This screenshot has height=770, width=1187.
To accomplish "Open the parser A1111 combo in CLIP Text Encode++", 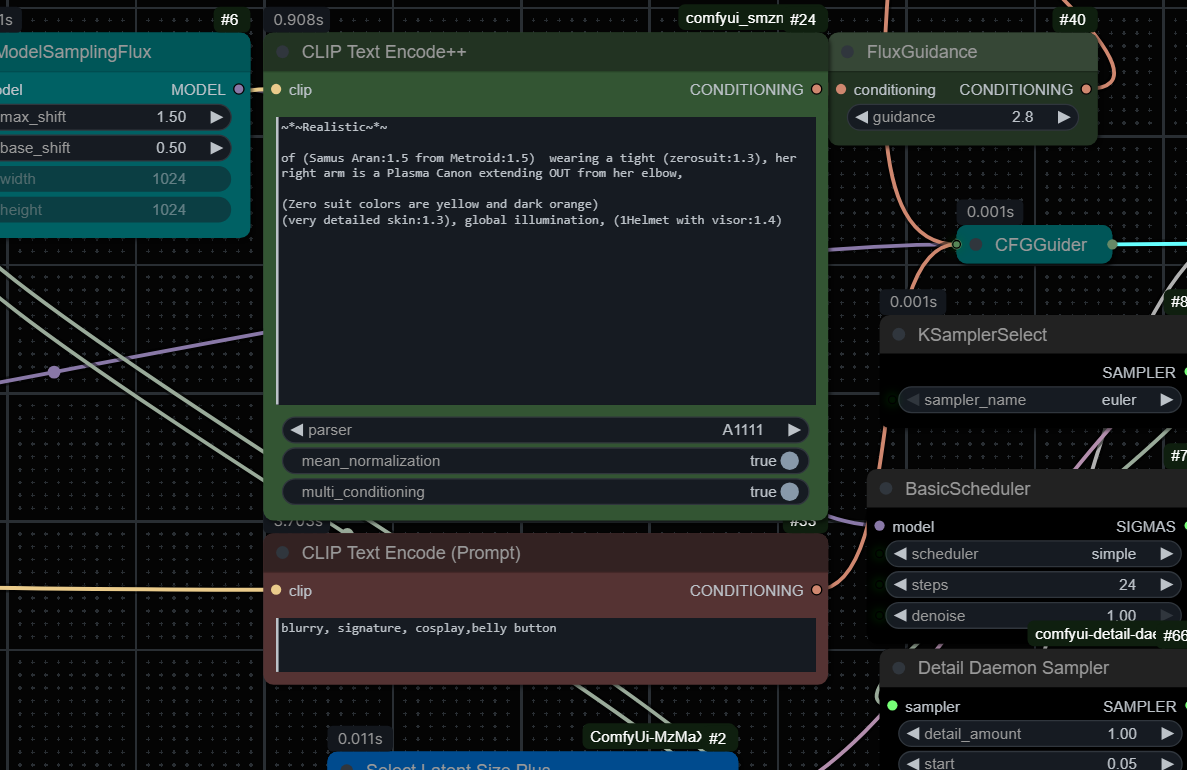I will (545, 430).
